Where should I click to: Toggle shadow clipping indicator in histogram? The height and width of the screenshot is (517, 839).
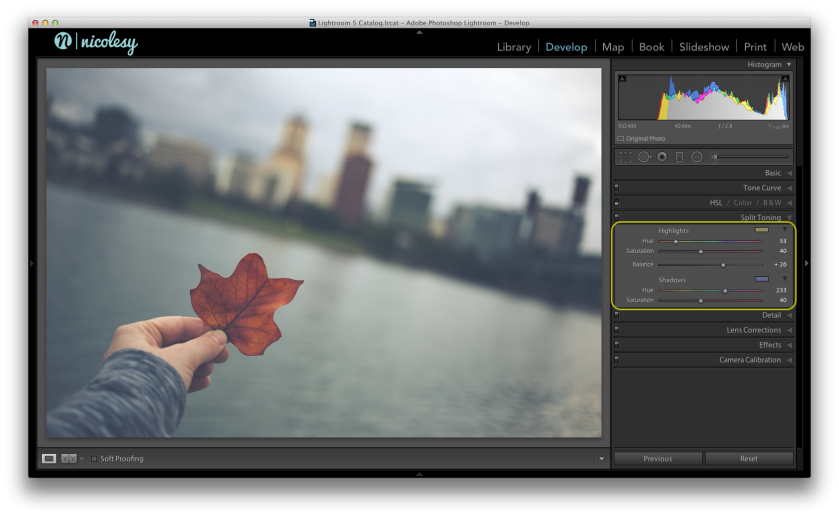pos(622,78)
